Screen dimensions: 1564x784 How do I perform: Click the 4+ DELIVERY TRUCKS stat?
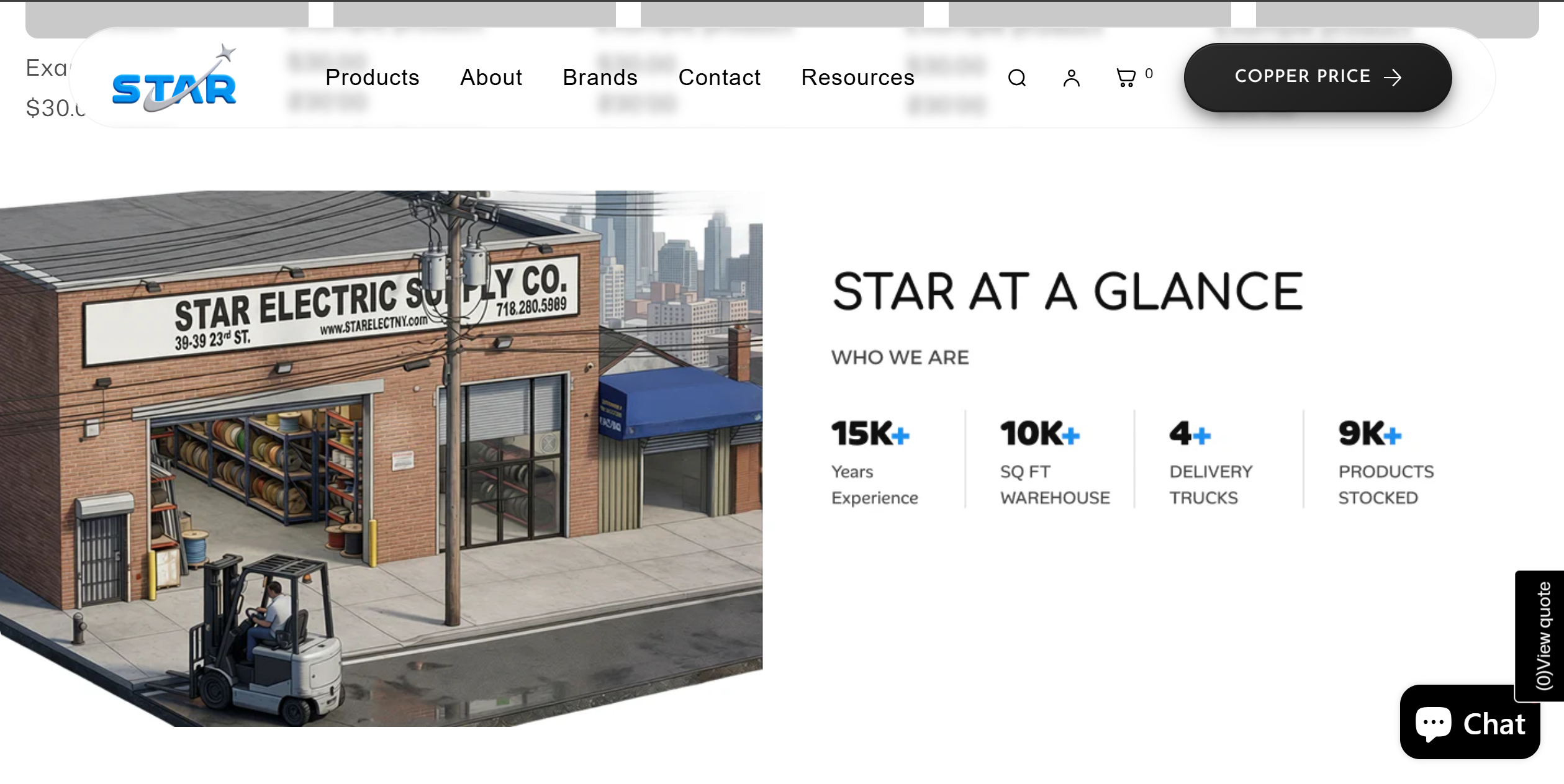[x=1211, y=462]
